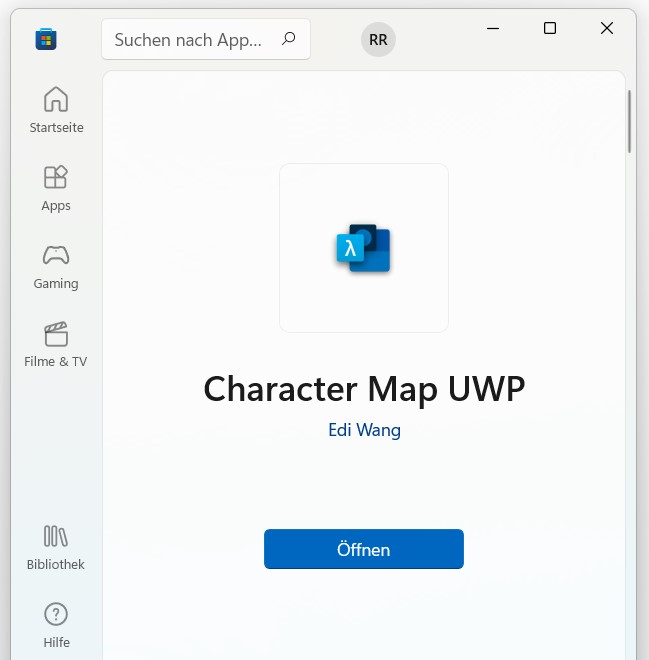This screenshot has height=660, width=649.
Task: Switch to Filme & TV
Action: click(x=56, y=344)
